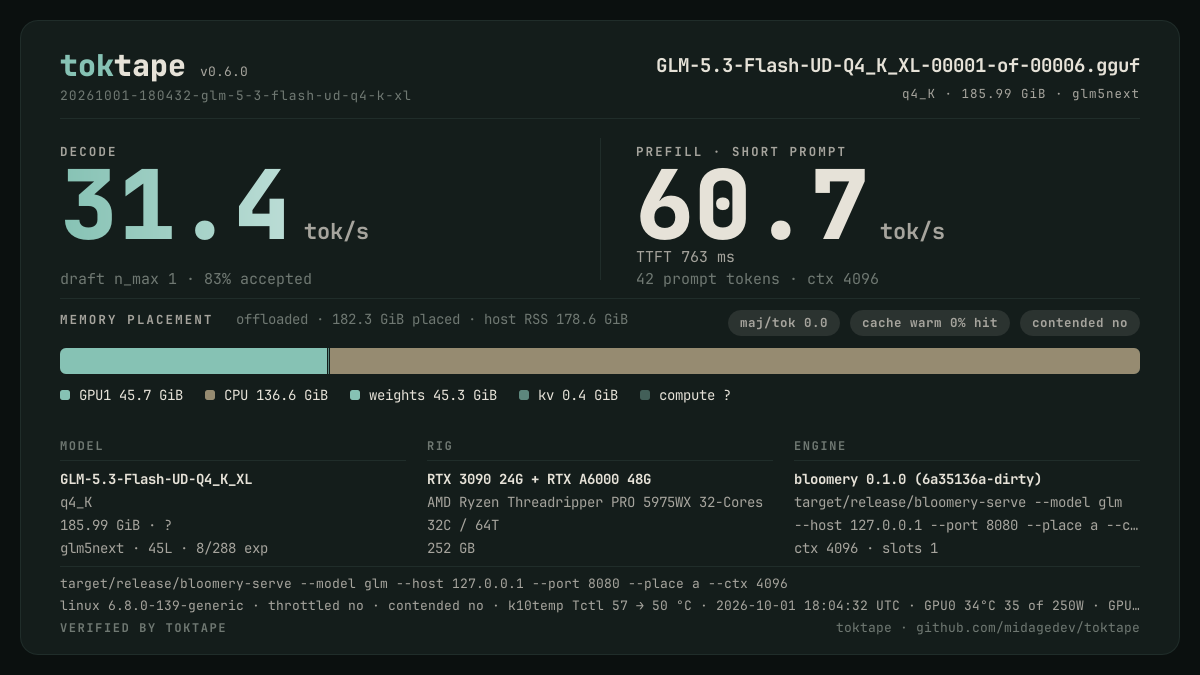Click weights 45.3 GiB legend label
This screenshot has height=675, width=1200.
pyautogui.click(x=433, y=395)
